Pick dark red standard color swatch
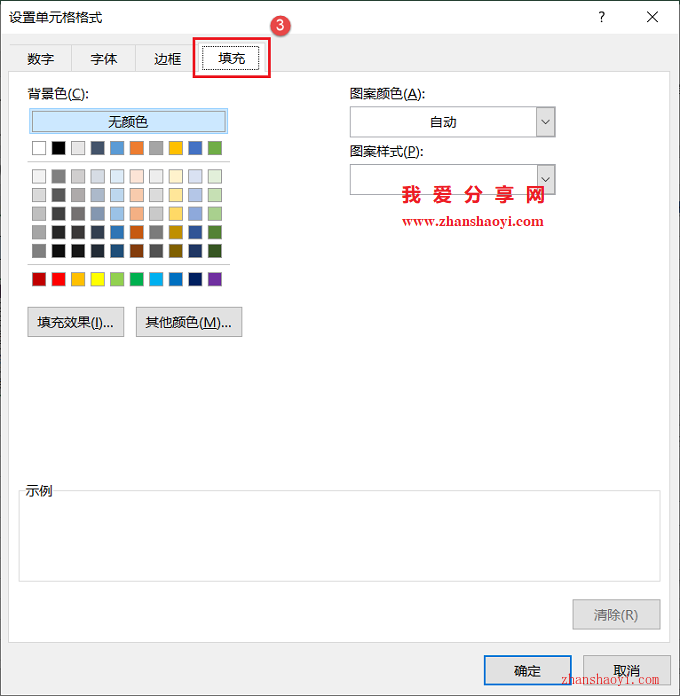 point(39,279)
